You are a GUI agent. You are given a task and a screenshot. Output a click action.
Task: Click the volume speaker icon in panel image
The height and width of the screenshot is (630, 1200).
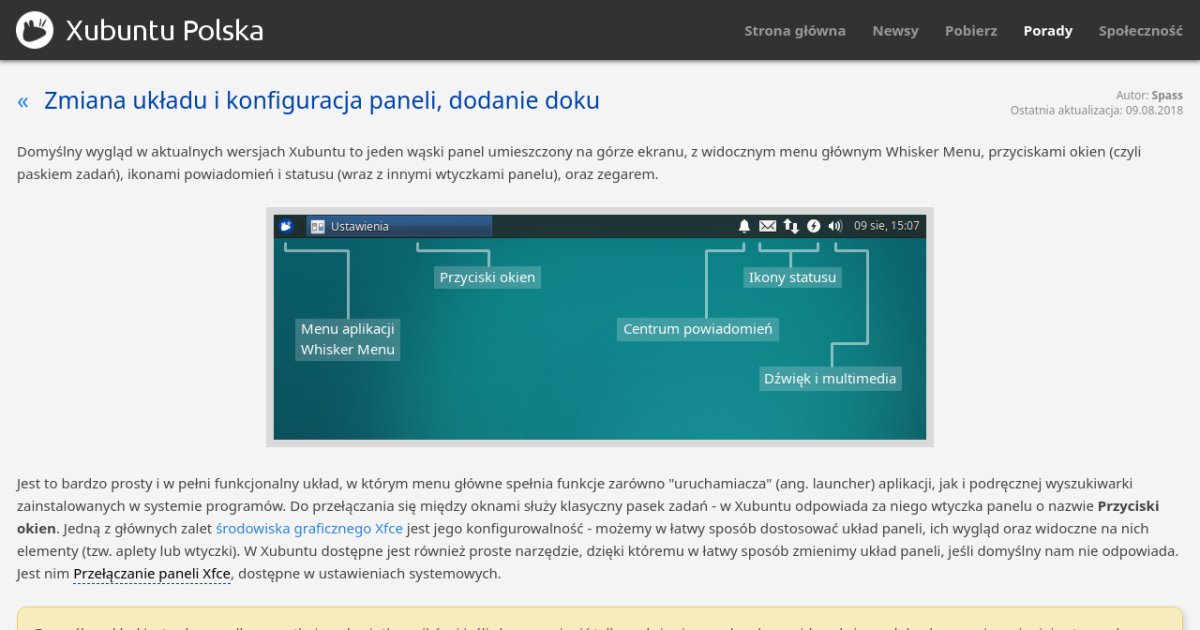click(835, 226)
